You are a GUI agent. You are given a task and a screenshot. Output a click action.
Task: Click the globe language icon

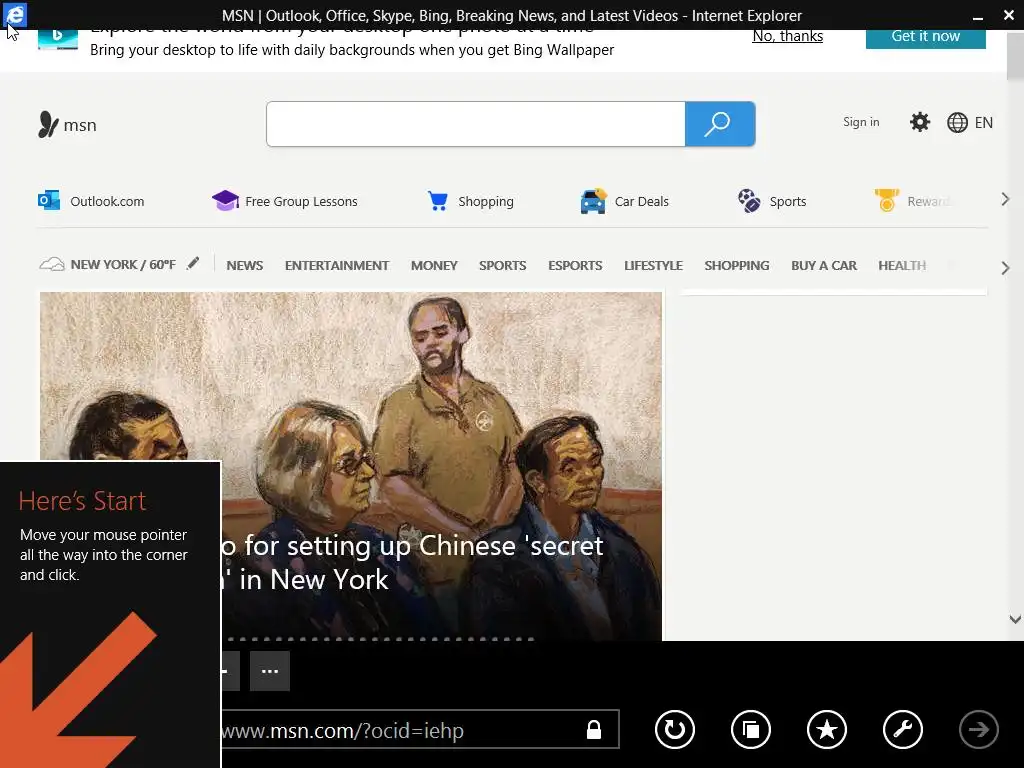957,122
